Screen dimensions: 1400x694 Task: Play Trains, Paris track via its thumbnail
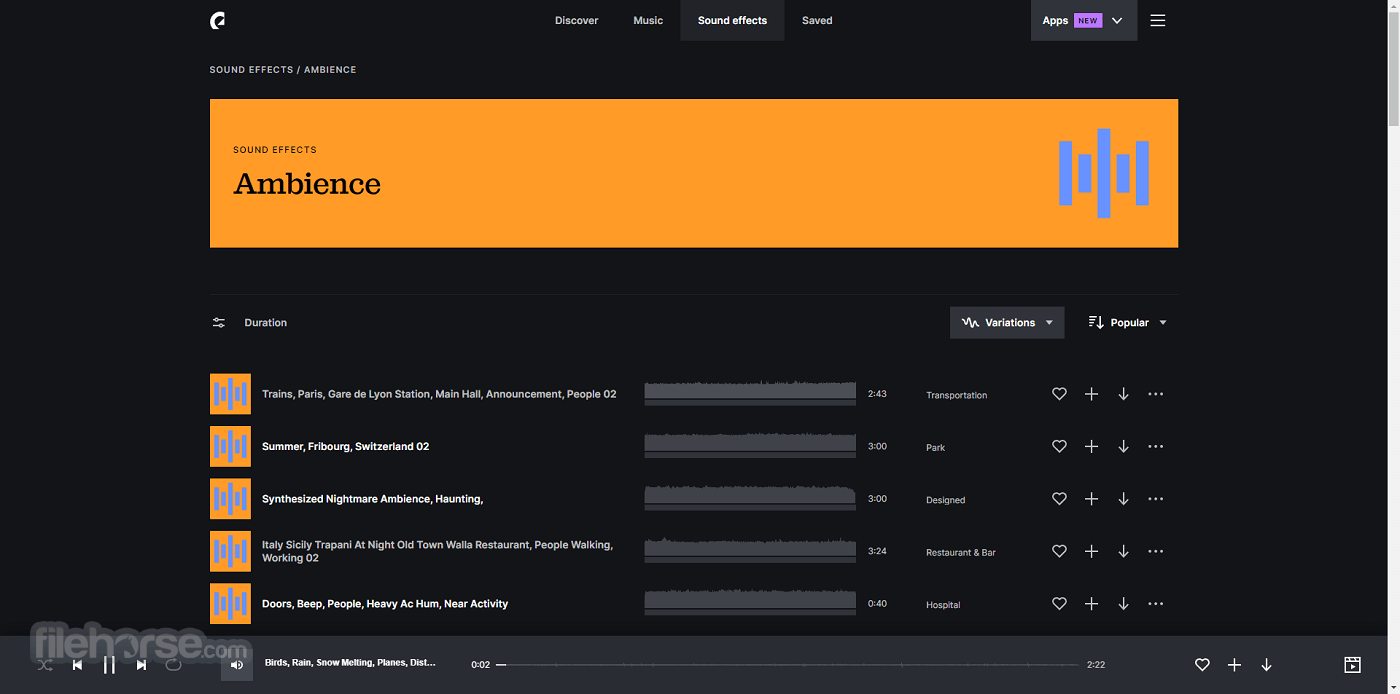(x=230, y=394)
